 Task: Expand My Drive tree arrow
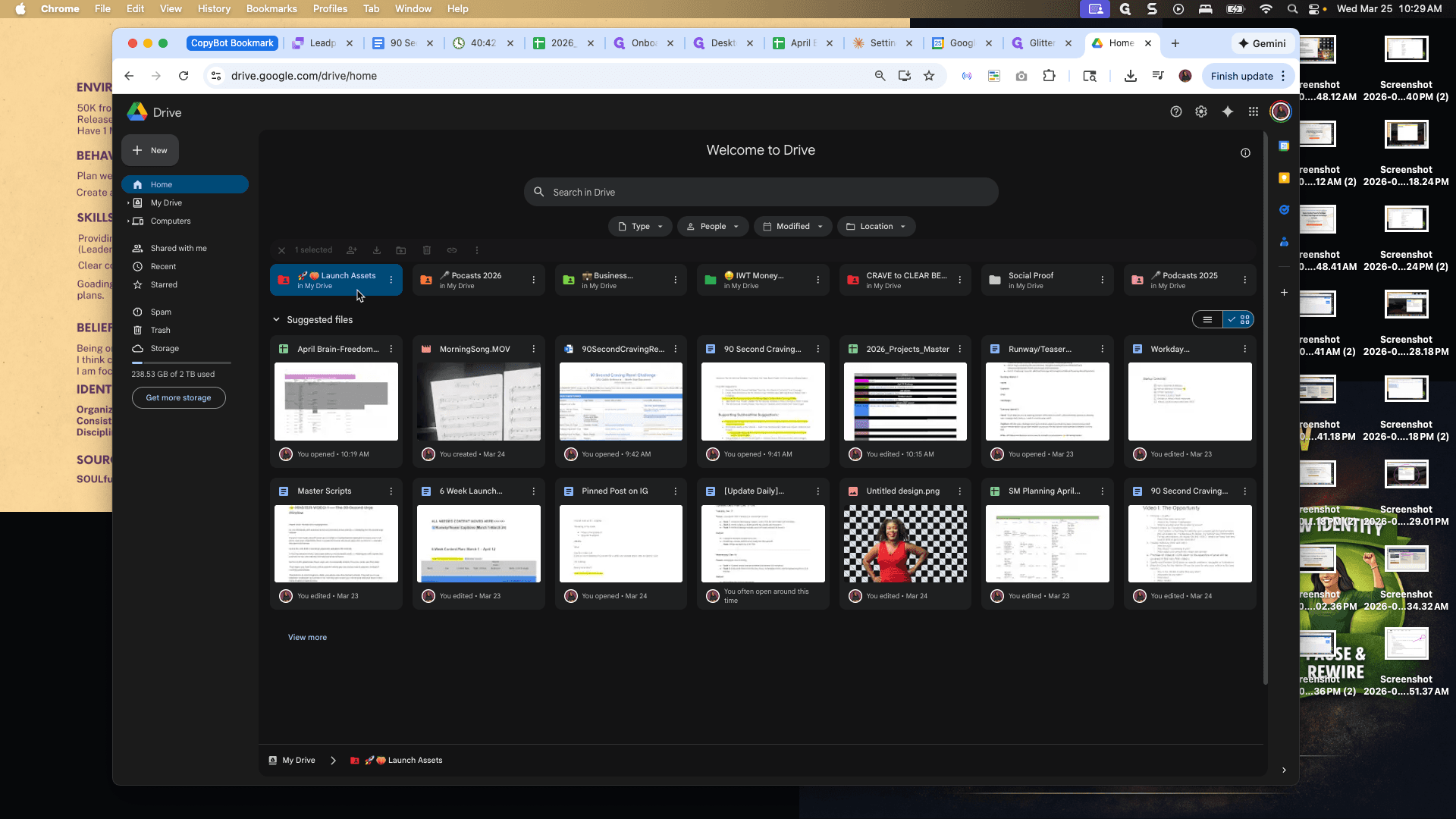pyautogui.click(x=128, y=203)
